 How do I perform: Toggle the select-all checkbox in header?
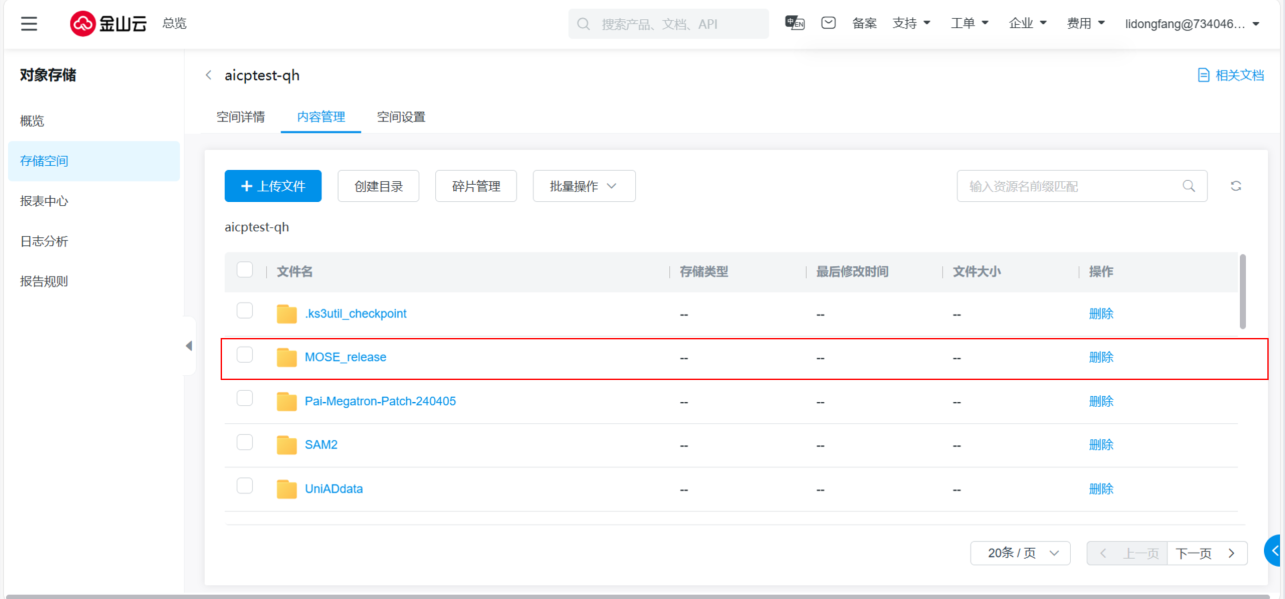(245, 270)
